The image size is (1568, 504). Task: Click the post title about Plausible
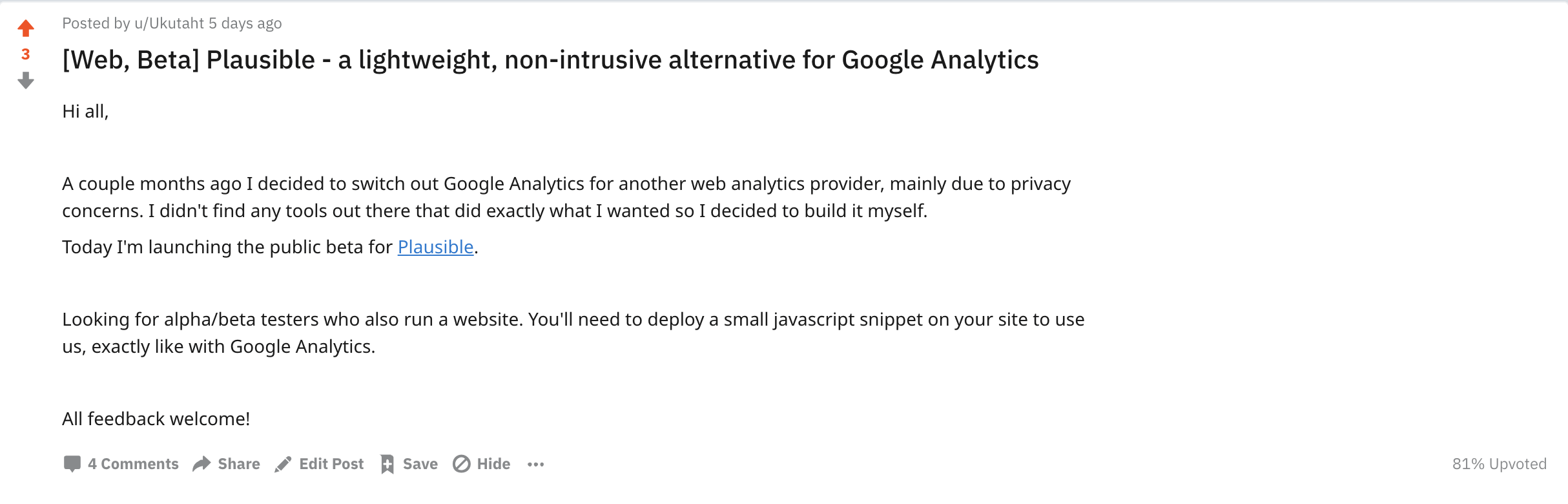click(x=550, y=60)
